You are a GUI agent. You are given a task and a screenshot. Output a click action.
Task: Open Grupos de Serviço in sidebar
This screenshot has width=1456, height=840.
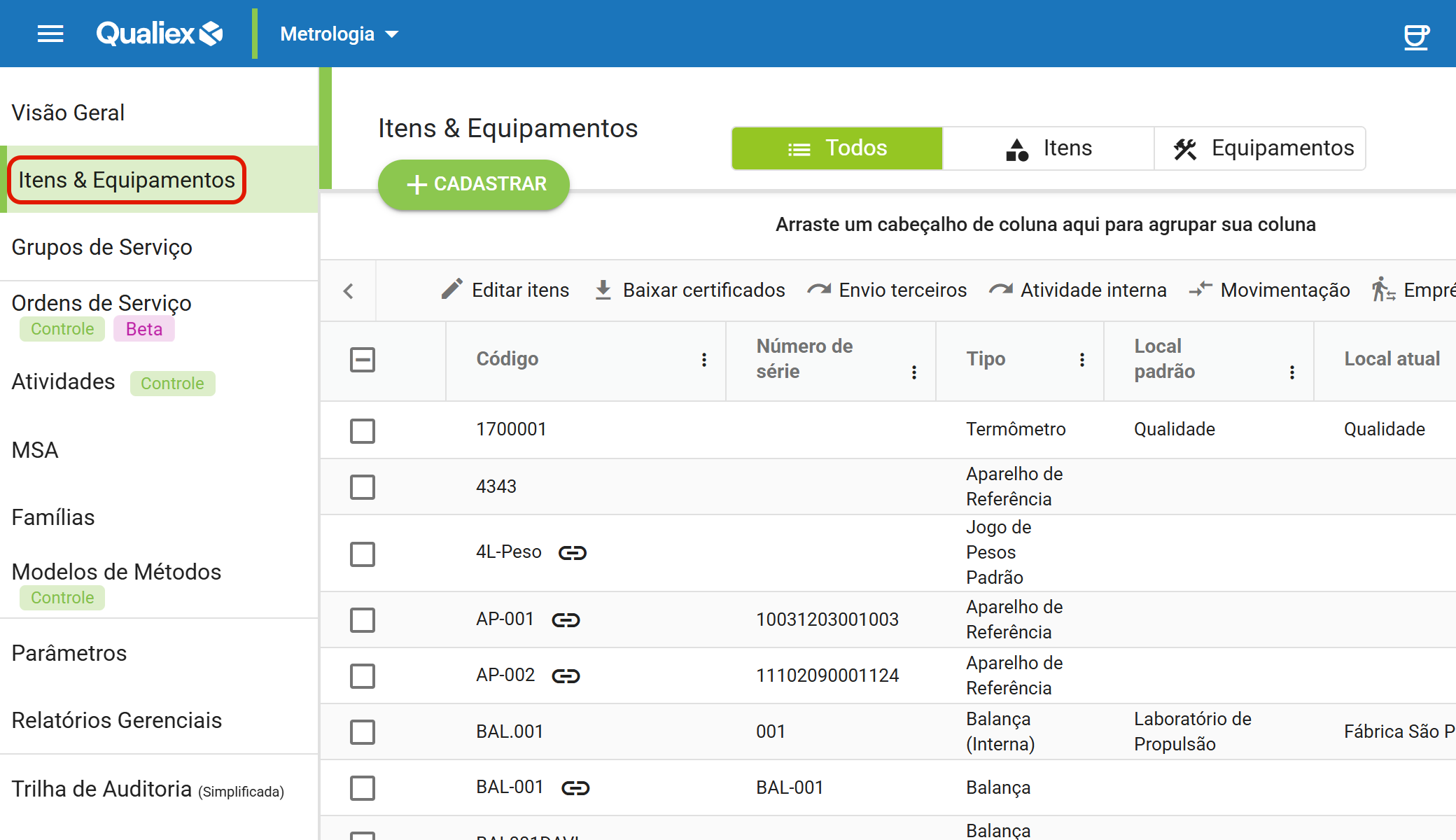[x=101, y=246]
